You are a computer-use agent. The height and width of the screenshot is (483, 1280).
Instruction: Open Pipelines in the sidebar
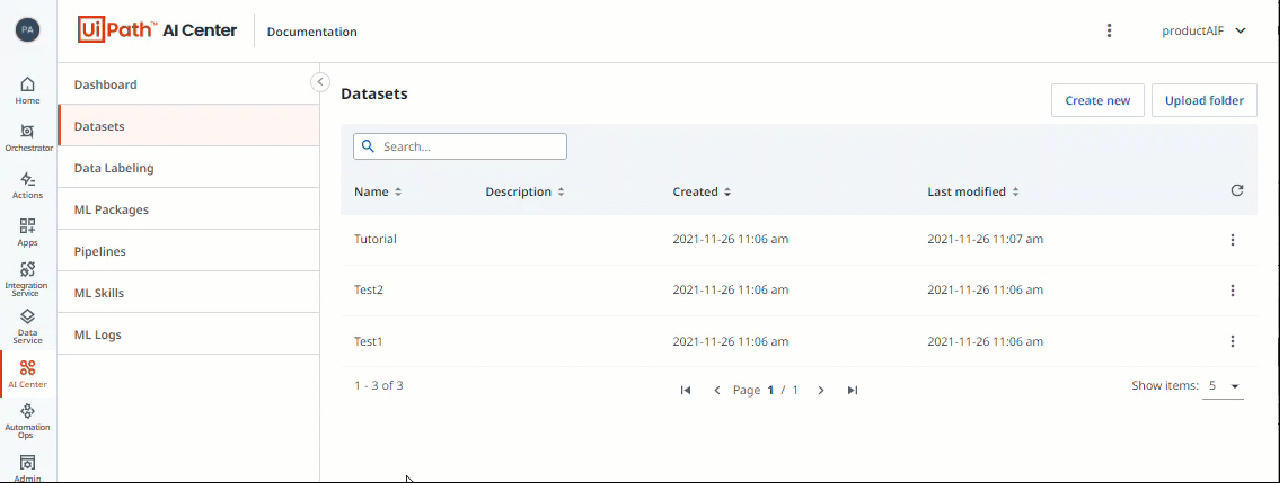[189, 252]
